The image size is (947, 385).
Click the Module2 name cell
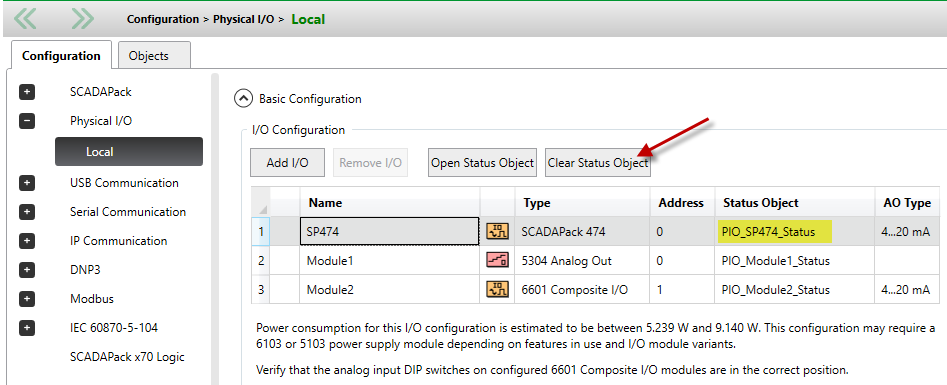tap(390, 290)
